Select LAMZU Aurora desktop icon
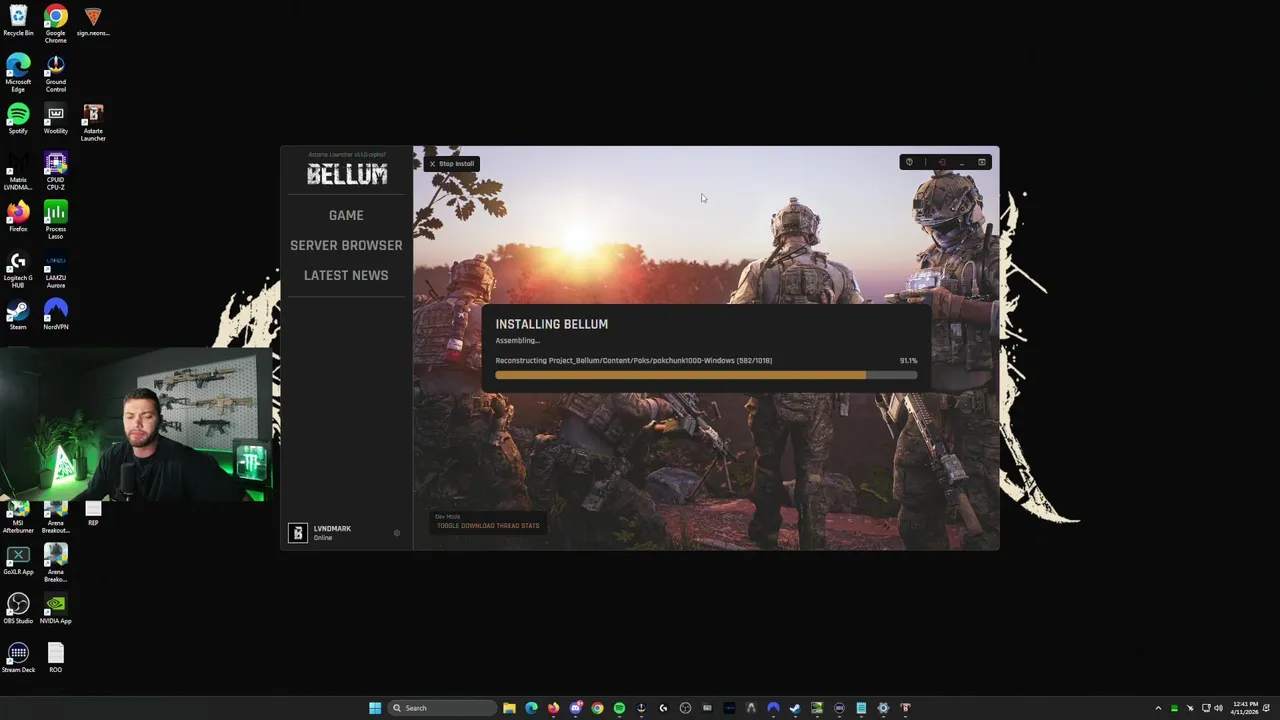 coord(56,270)
